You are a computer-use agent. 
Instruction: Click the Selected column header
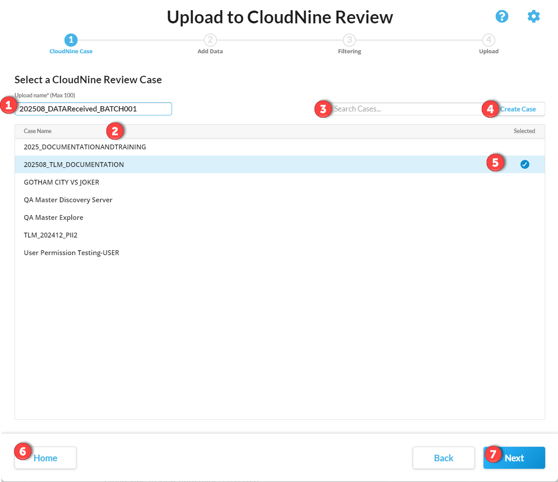pos(524,131)
